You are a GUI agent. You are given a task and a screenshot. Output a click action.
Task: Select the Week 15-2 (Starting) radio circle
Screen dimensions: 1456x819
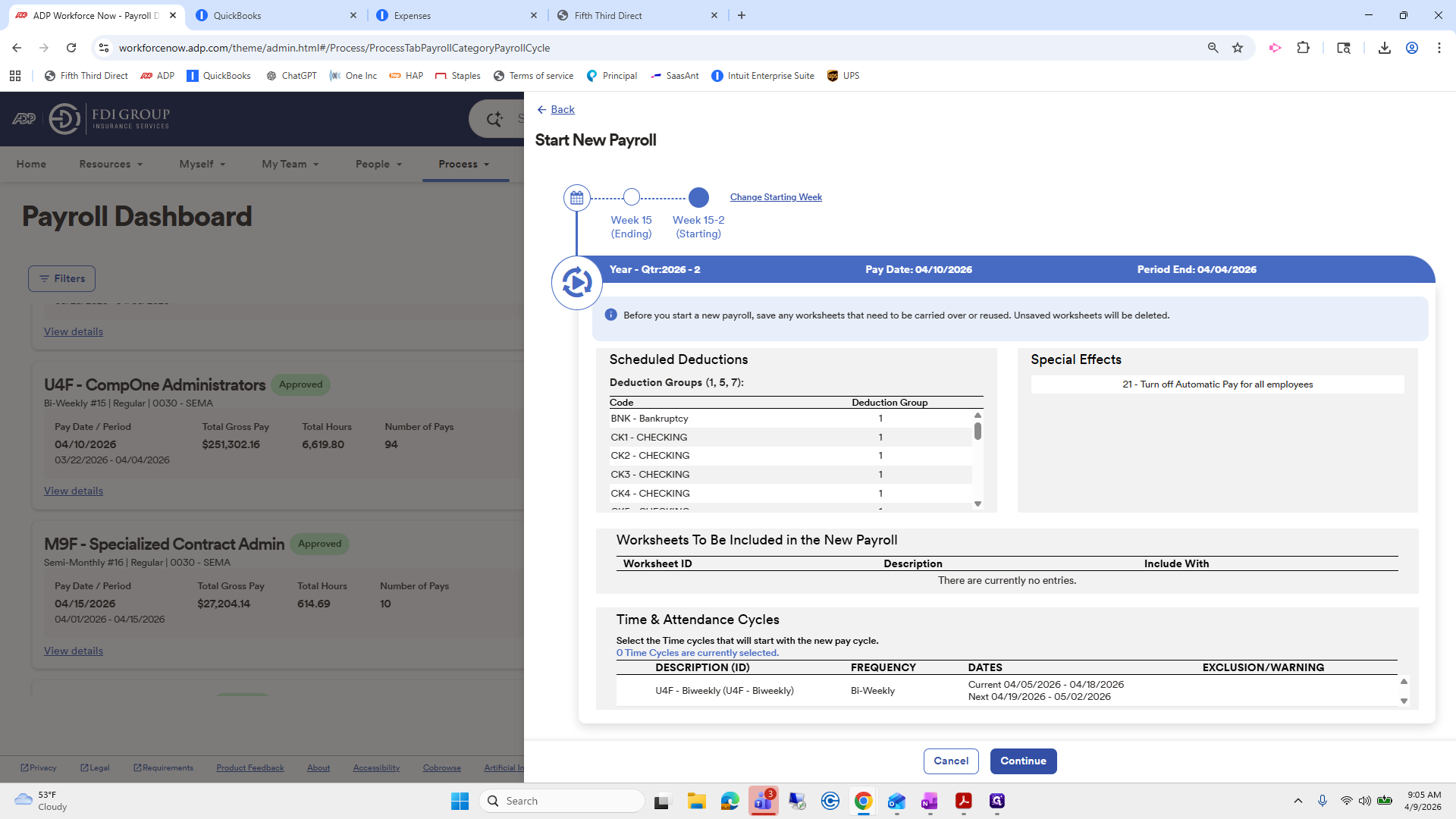tap(698, 197)
